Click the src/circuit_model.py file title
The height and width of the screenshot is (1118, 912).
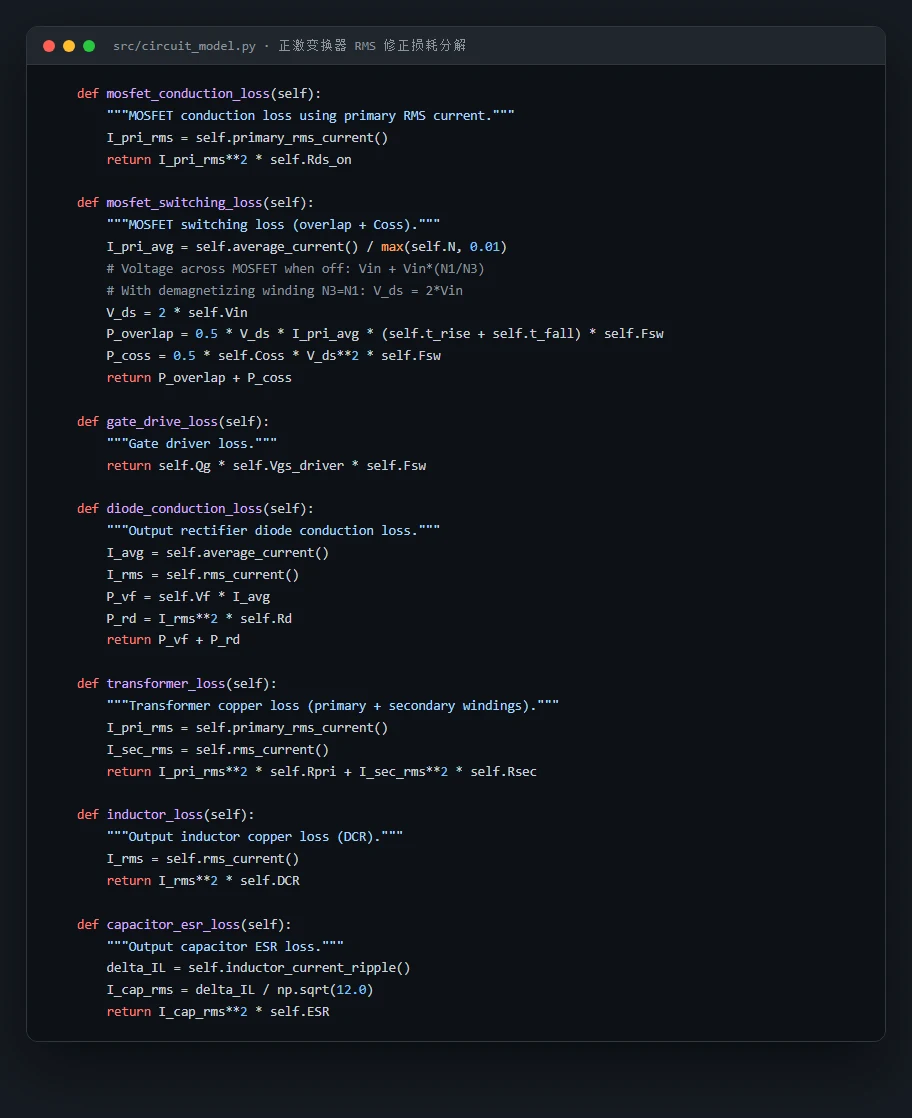point(184,46)
